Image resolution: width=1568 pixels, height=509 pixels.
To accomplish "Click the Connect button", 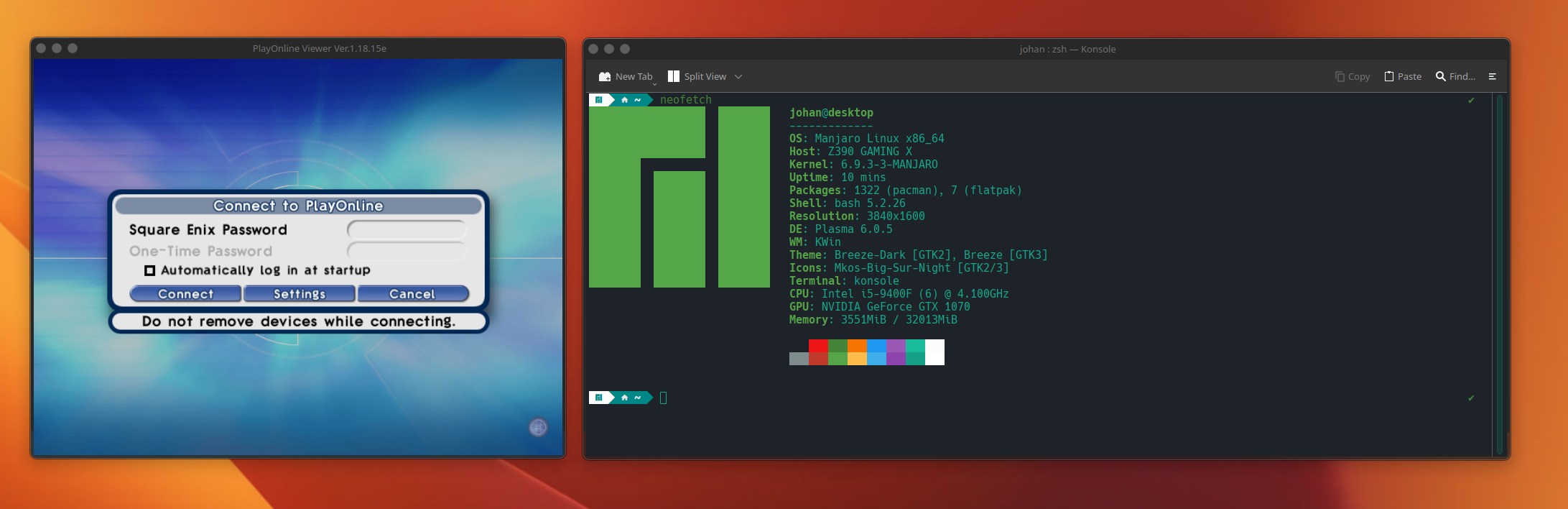I will [x=185, y=293].
